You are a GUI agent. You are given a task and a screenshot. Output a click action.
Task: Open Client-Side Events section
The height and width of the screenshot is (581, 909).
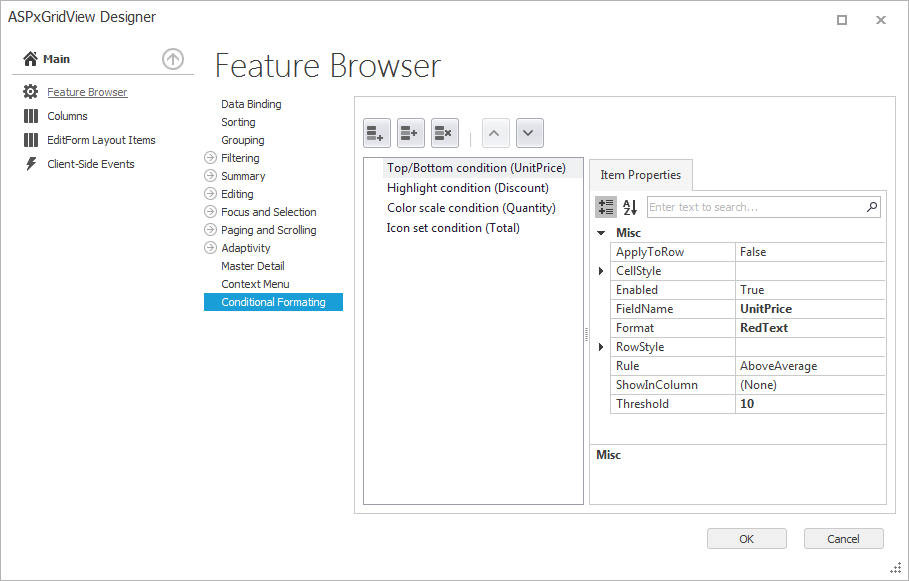point(91,164)
